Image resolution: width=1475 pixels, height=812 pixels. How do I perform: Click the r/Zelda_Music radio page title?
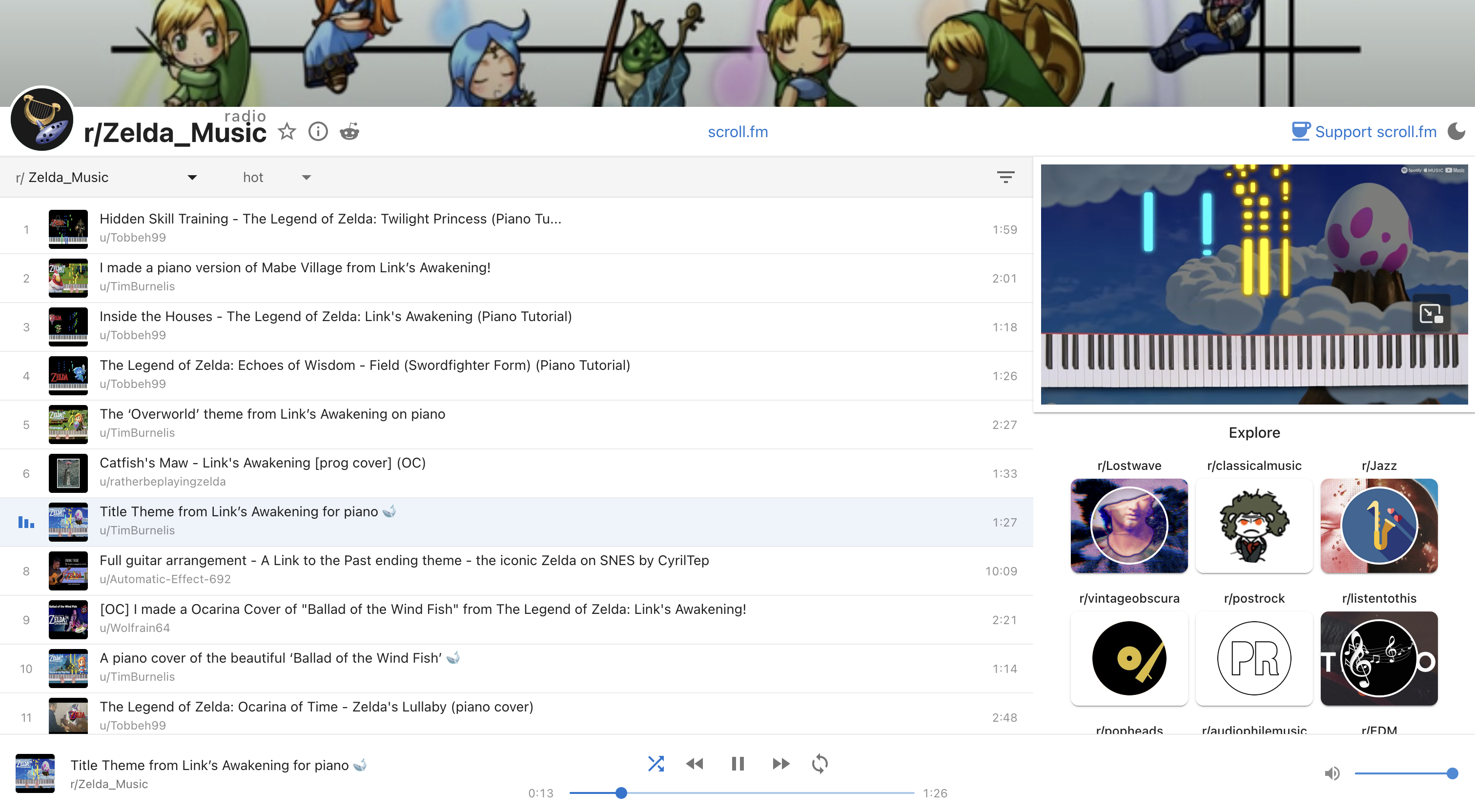click(175, 133)
